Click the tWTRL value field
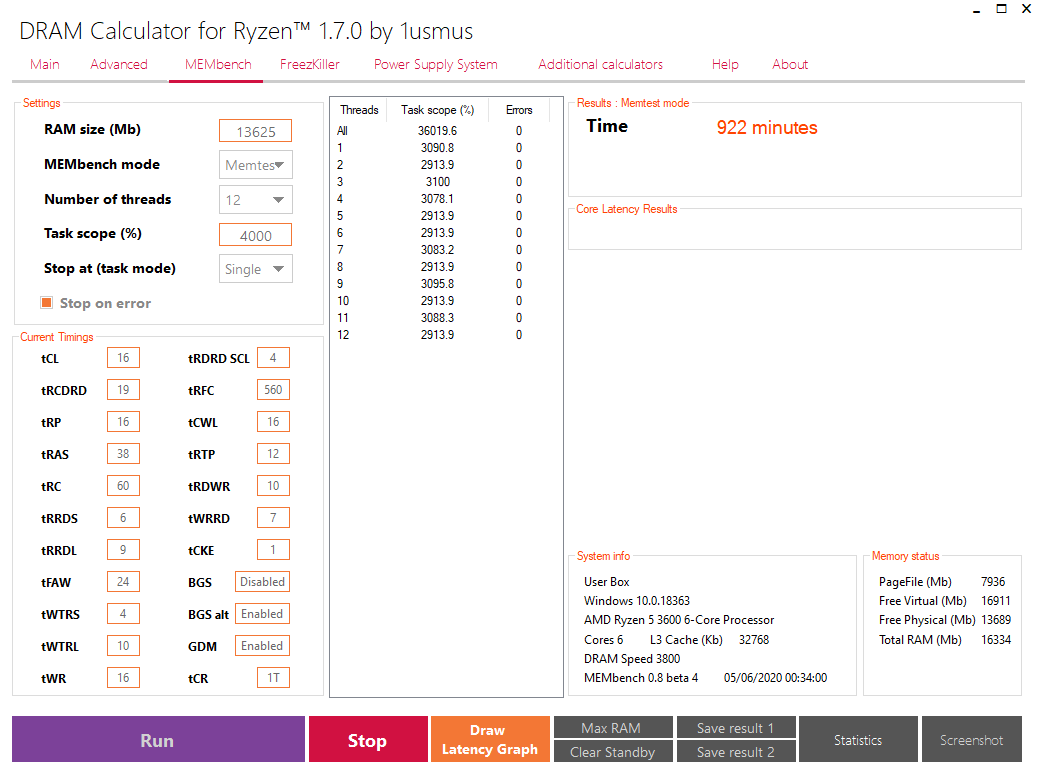Screen dimensions: 1040x780 click(x=123, y=645)
